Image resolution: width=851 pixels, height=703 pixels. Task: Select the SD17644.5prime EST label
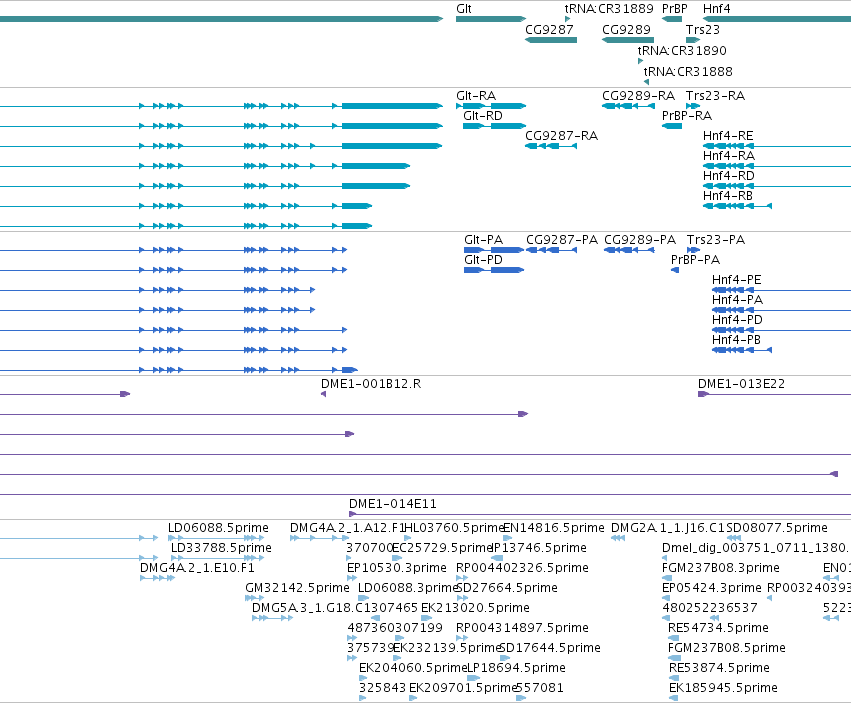[550, 648]
